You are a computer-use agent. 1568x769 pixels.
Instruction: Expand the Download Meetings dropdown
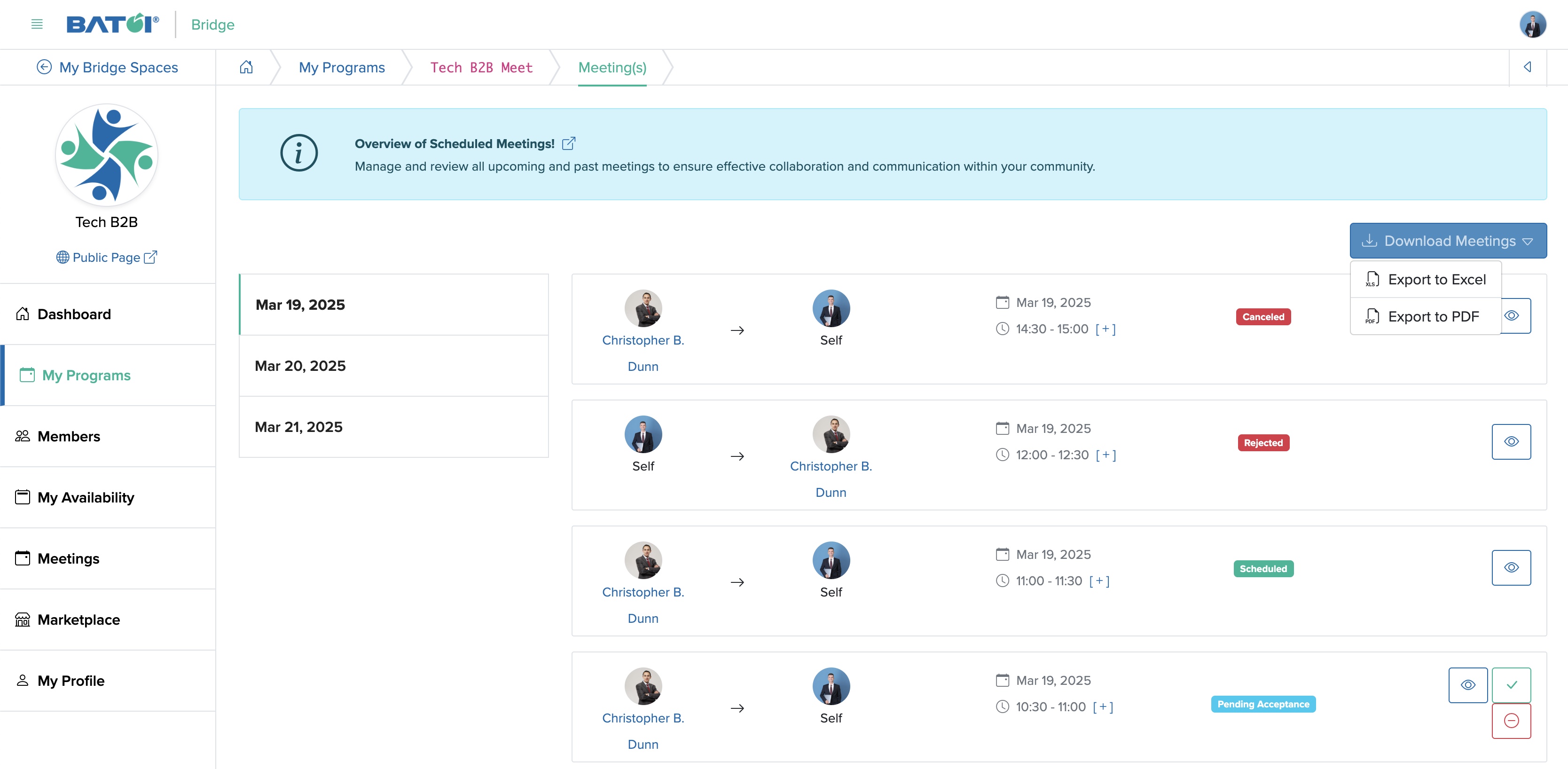click(1448, 241)
